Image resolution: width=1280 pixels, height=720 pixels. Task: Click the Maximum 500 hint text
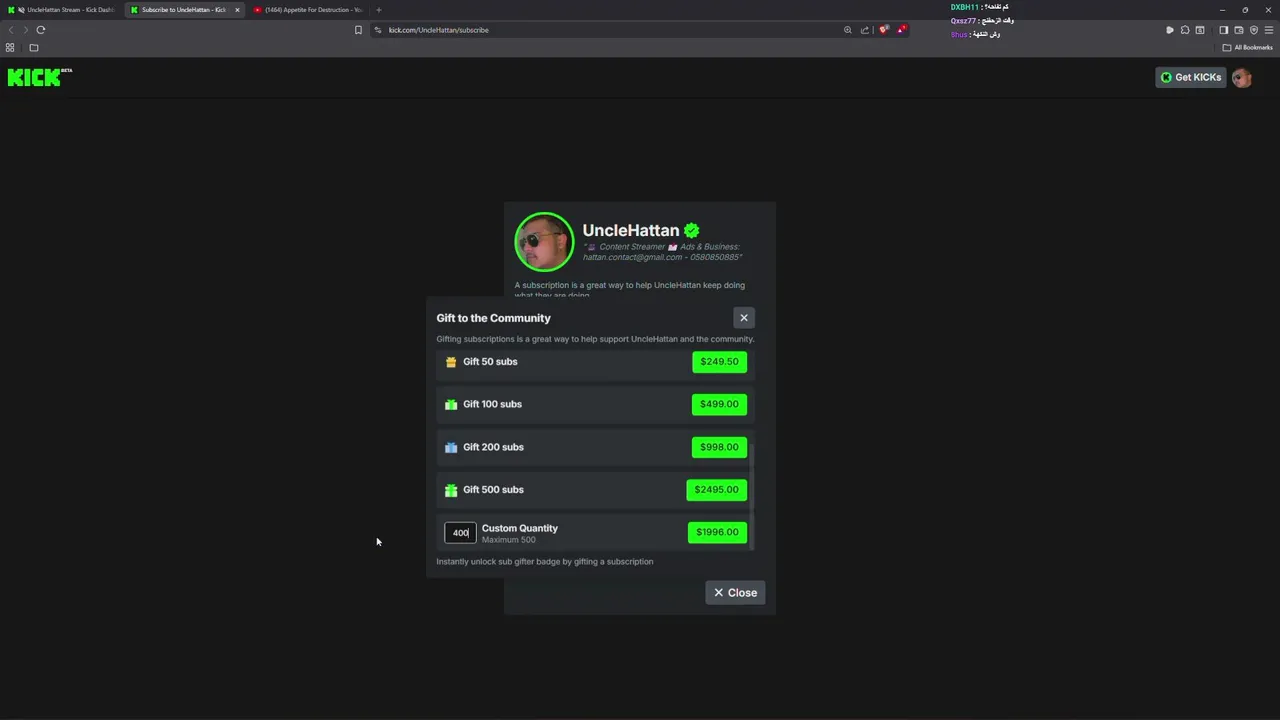[x=509, y=540]
